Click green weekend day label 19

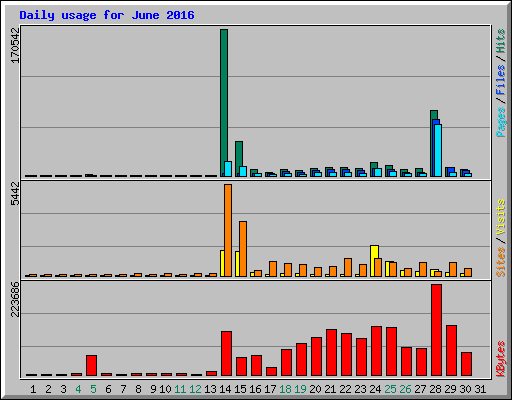pyautogui.click(x=300, y=389)
